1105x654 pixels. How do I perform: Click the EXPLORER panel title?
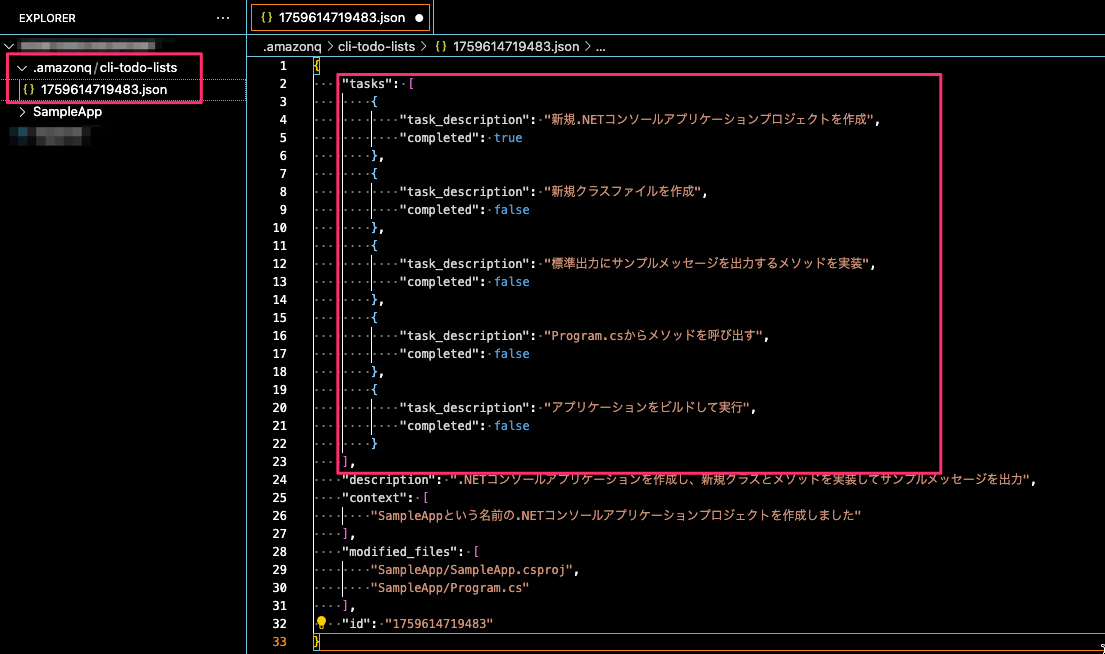pos(47,18)
